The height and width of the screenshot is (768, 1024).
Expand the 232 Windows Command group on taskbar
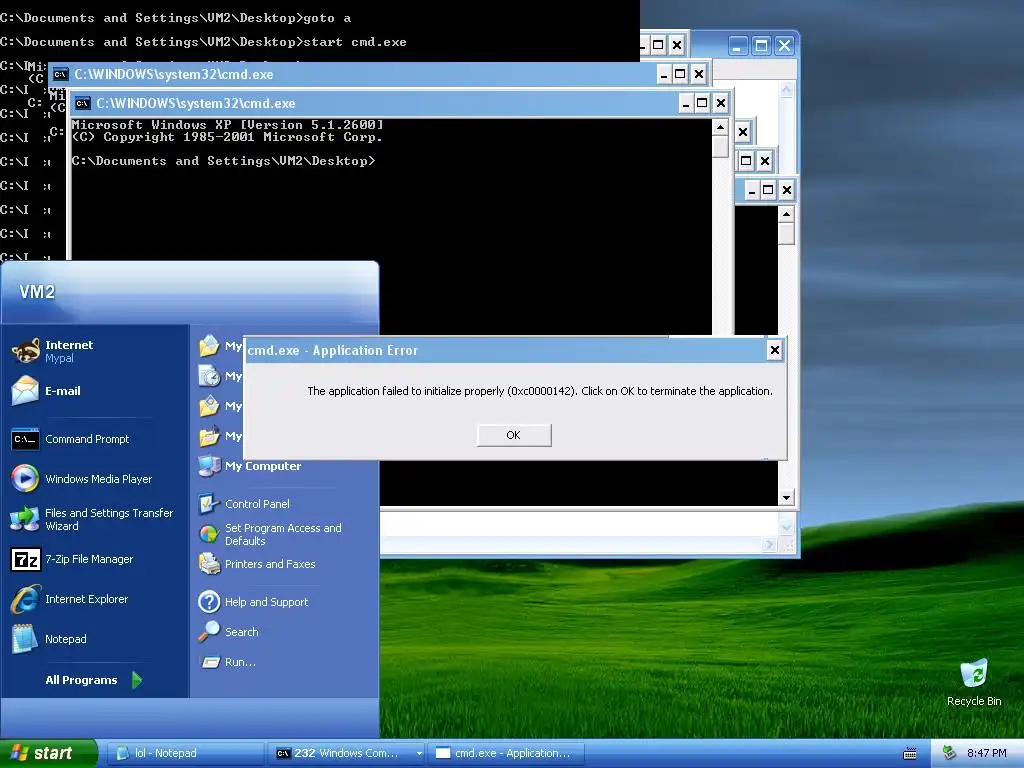(347, 753)
